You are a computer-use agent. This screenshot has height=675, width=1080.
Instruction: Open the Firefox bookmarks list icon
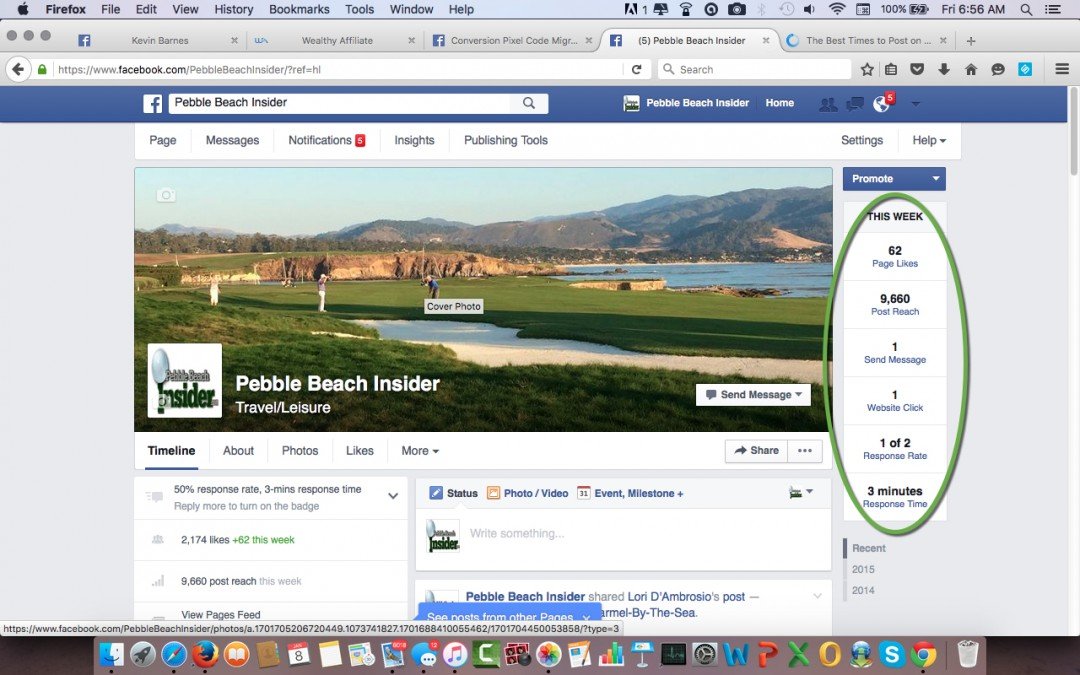point(891,70)
